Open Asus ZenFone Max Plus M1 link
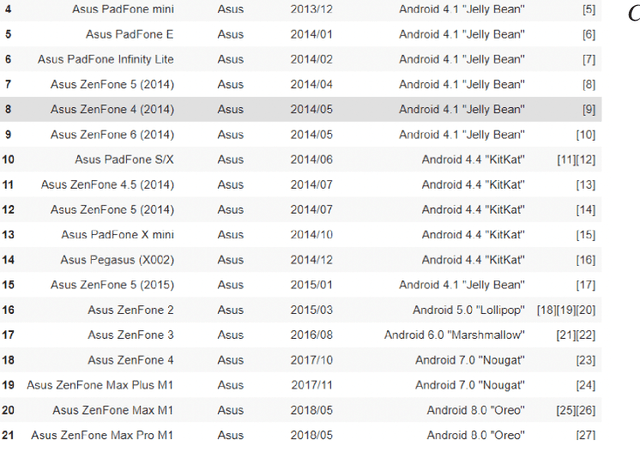Viewport: 640px width, 470px height. (x=100, y=385)
